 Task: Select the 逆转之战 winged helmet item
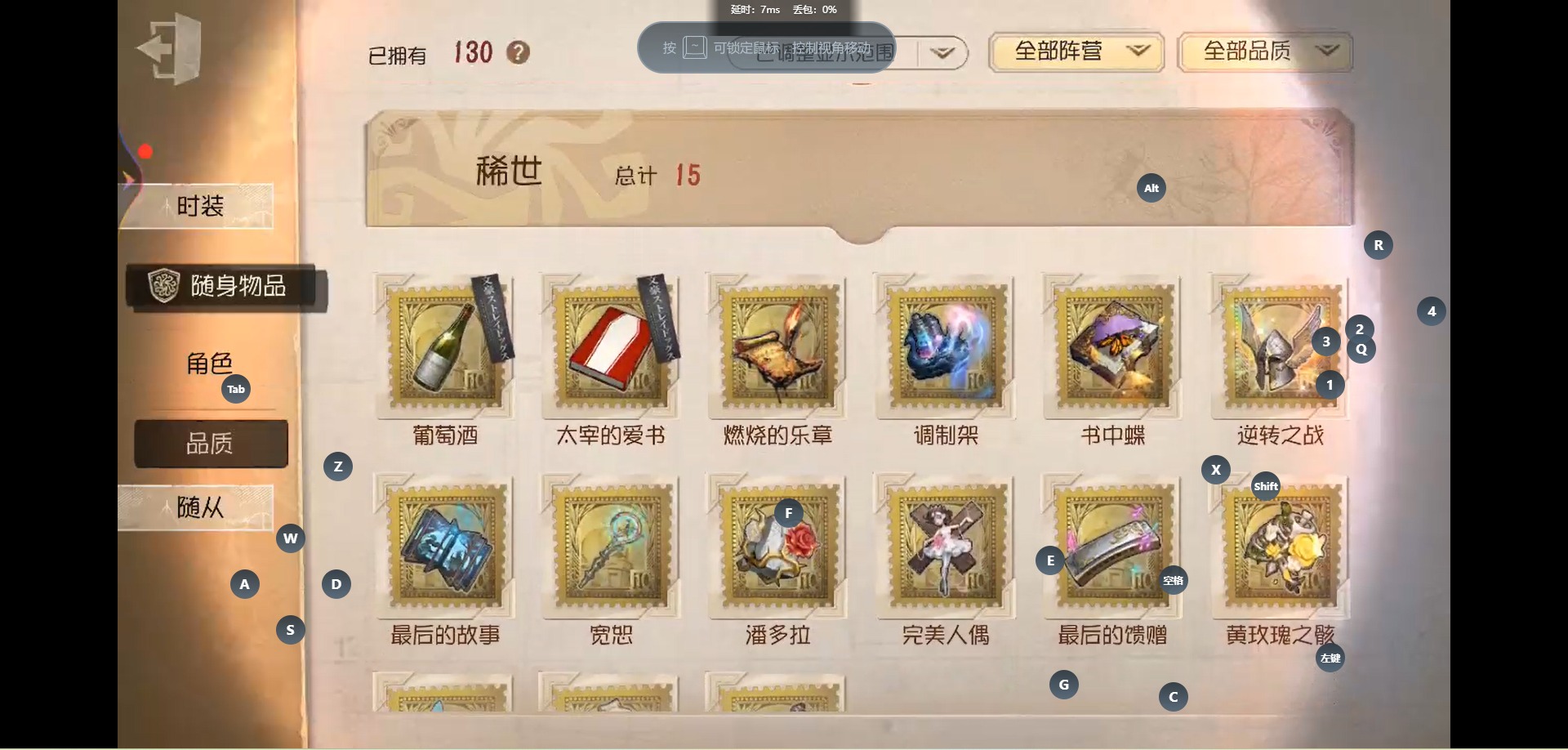(1280, 346)
